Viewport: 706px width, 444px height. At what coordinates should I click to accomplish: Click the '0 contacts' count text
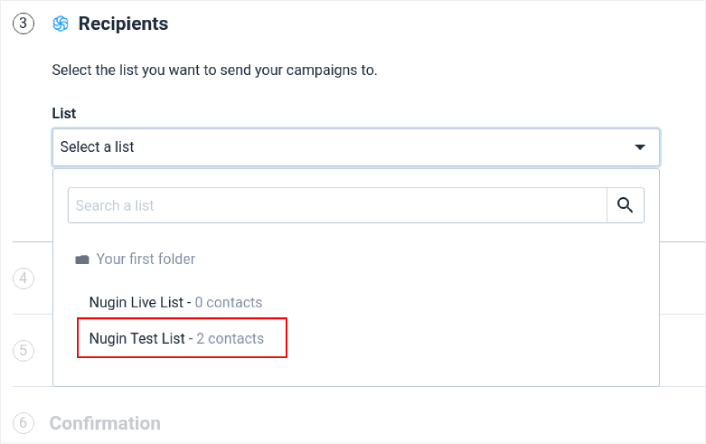point(229,302)
